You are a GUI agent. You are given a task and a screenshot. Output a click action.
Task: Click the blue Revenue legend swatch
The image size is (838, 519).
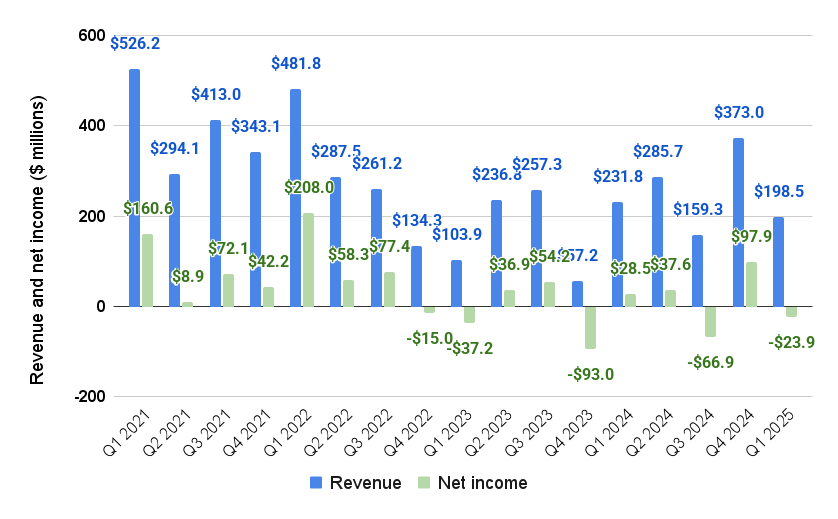(x=317, y=483)
